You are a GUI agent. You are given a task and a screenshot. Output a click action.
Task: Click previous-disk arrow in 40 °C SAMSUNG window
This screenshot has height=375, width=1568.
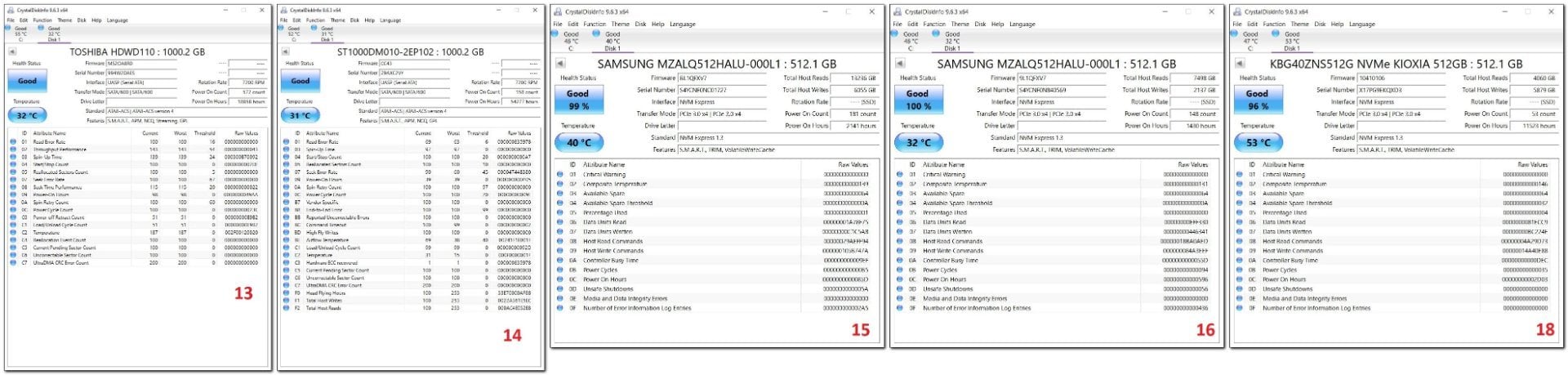pyautogui.click(x=559, y=63)
